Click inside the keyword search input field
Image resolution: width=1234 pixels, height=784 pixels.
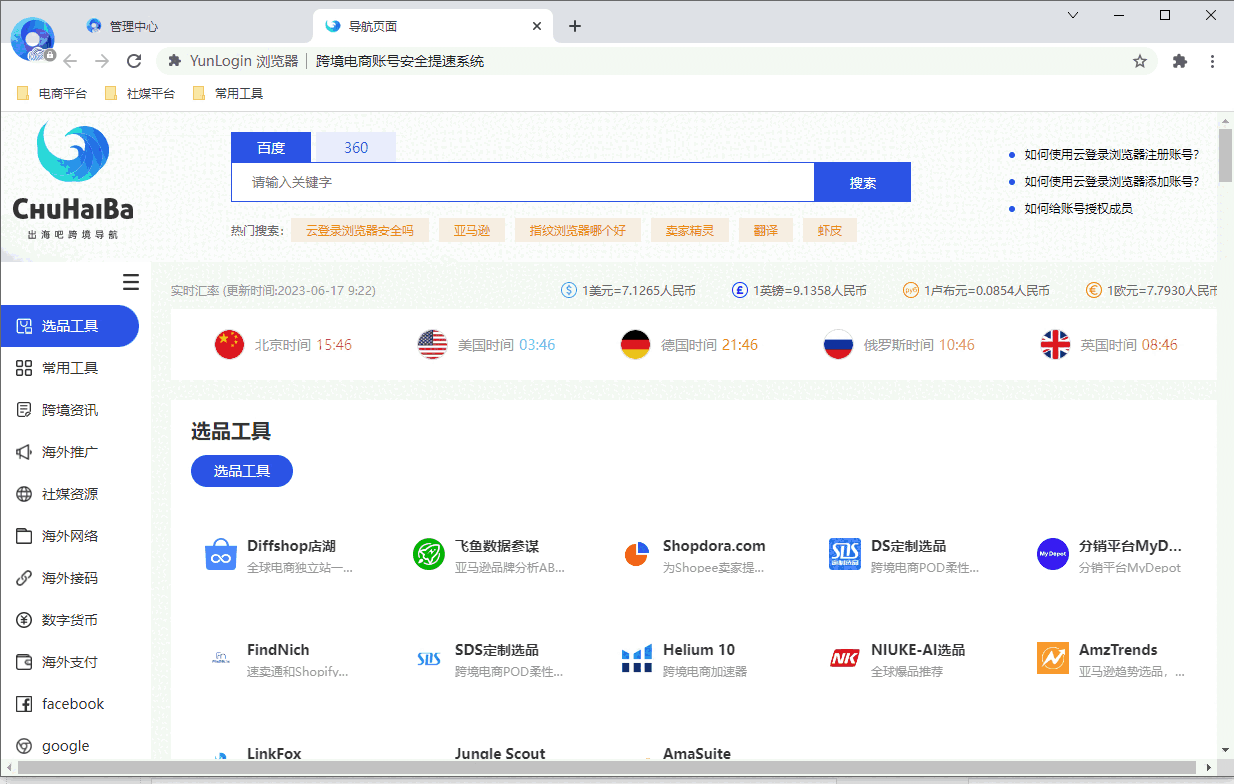pos(522,181)
